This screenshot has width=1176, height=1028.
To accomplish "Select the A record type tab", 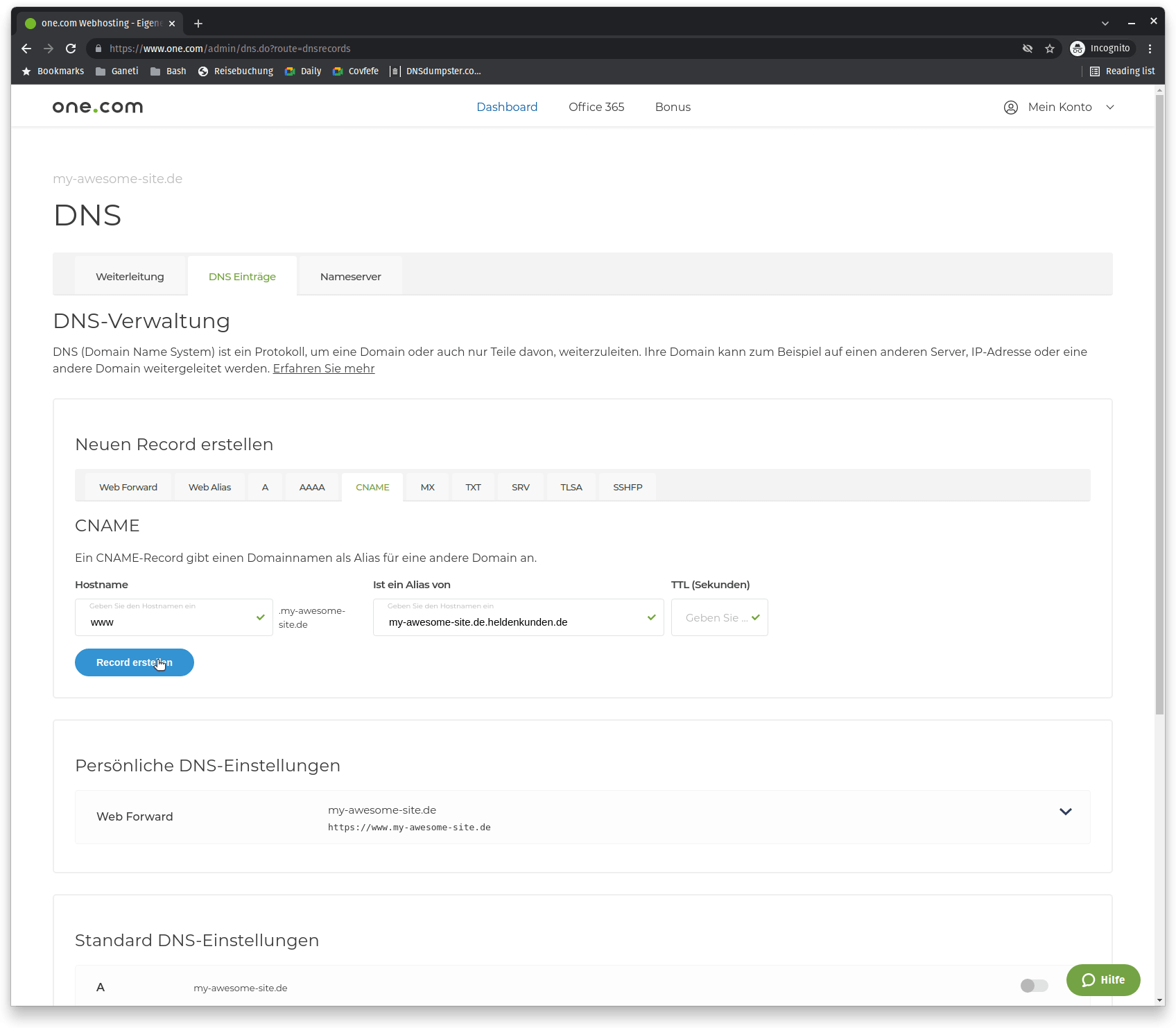I will [x=265, y=487].
